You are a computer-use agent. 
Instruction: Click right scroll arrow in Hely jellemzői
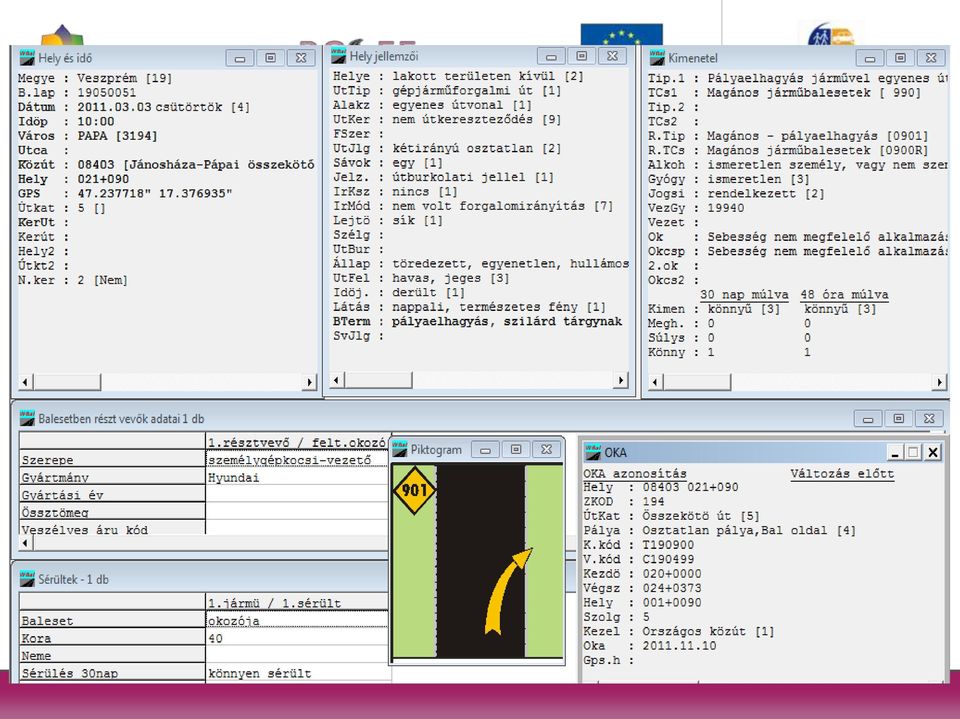[621, 380]
